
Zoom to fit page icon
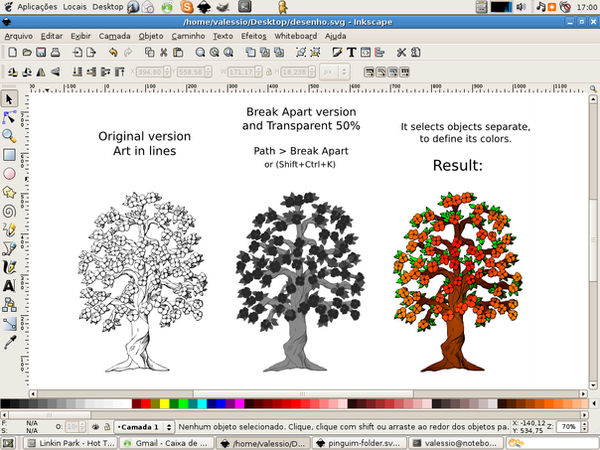tap(228, 52)
